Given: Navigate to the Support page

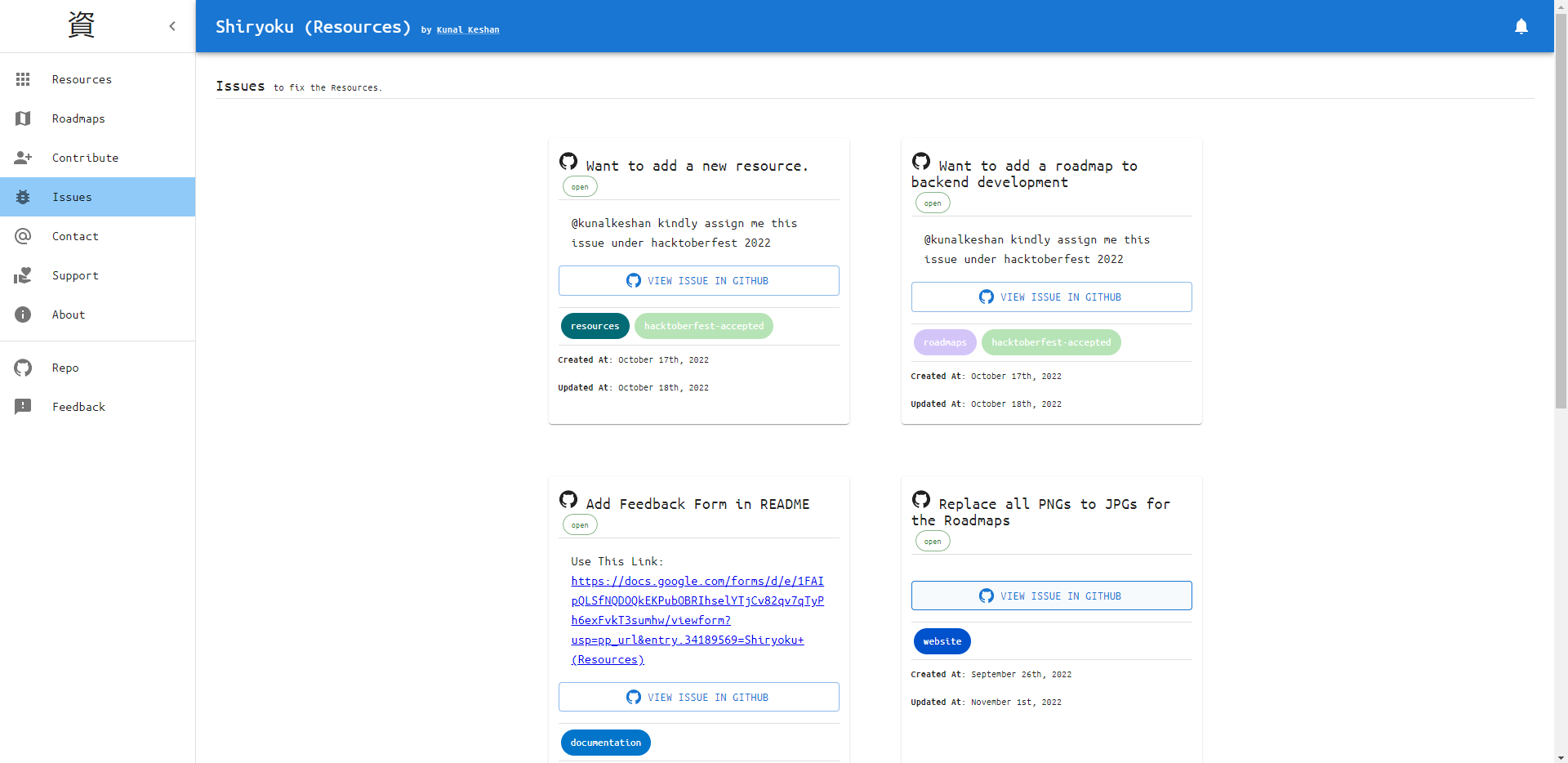Looking at the screenshot, I should click(97, 275).
